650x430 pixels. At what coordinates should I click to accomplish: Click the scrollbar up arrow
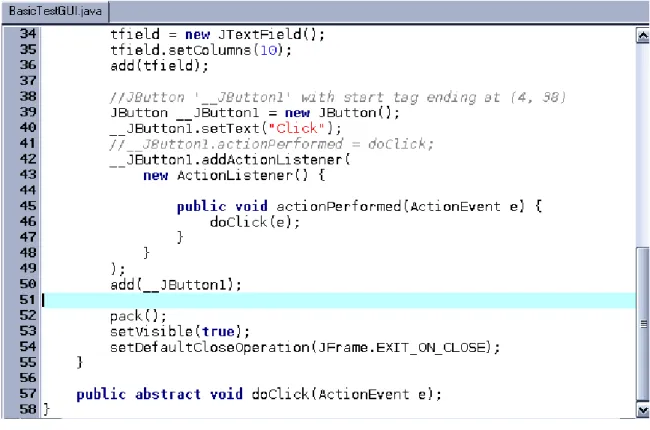click(643, 36)
